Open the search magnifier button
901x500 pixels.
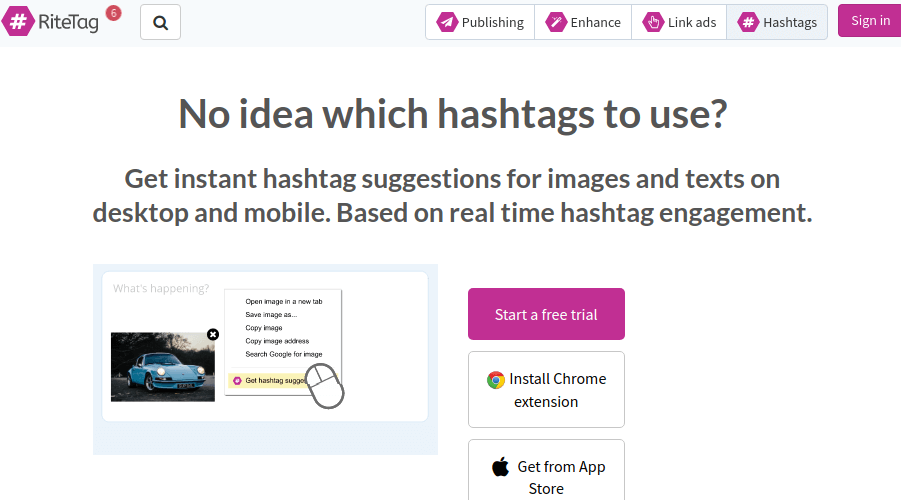pos(160,22)
